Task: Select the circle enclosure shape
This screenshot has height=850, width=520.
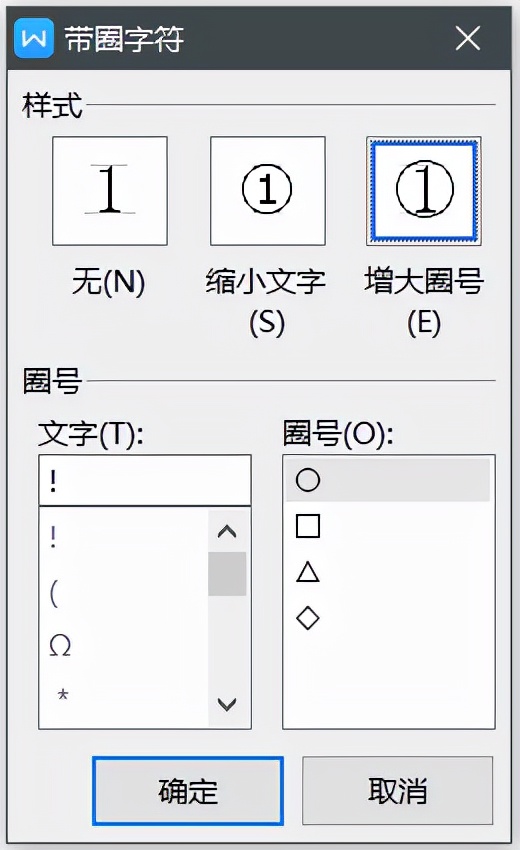Action: (388, 480)
